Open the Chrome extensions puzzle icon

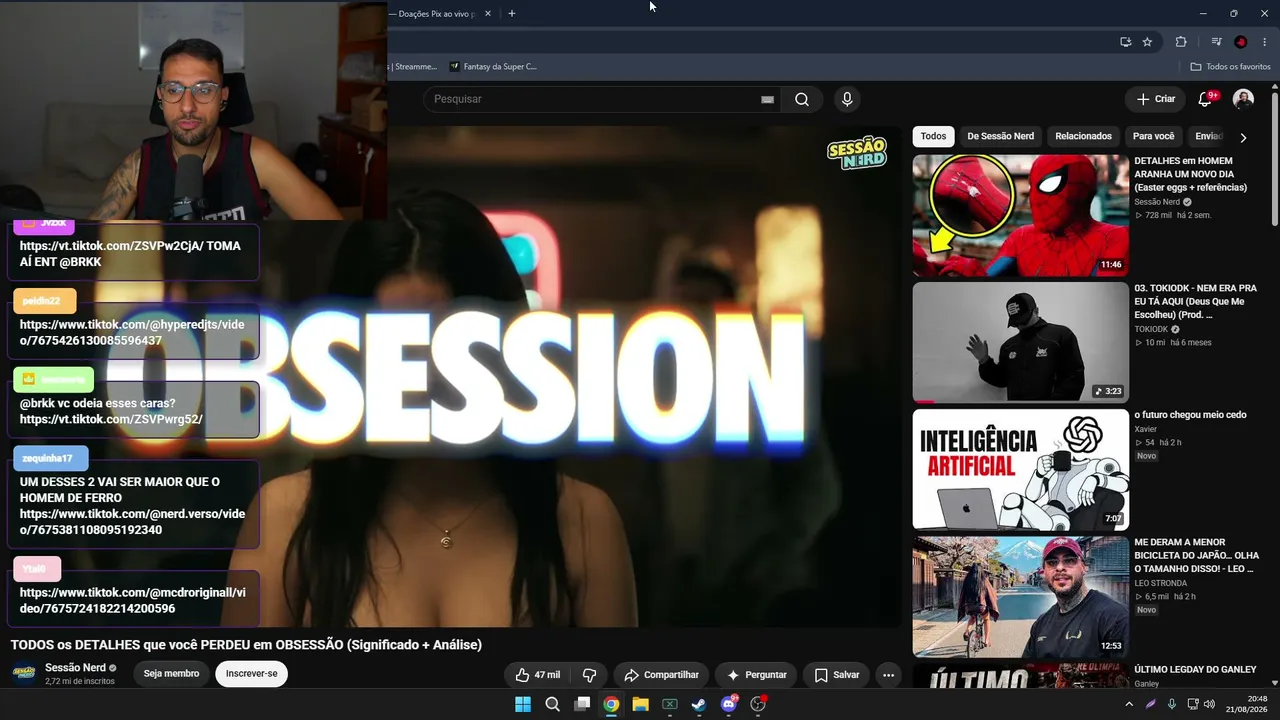click(x=1181, y=42)
